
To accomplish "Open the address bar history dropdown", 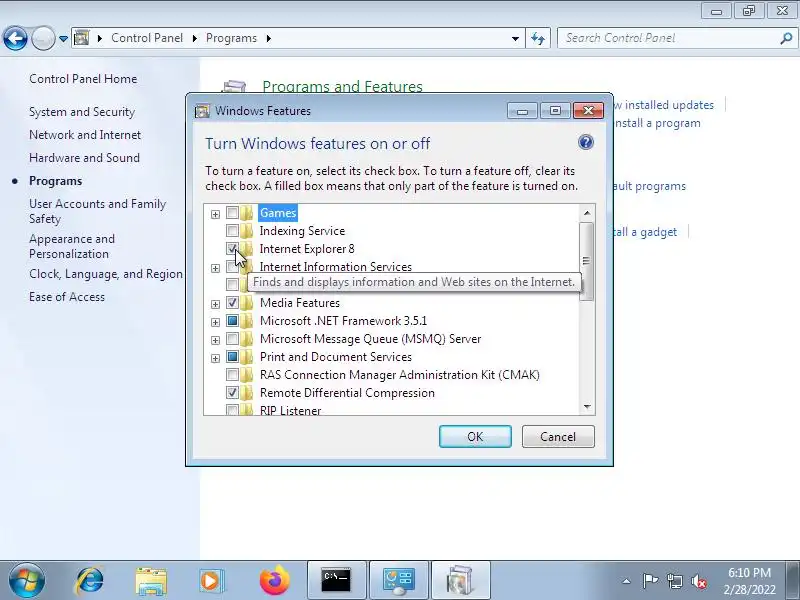I will pyautogui.click(x=515, y=38).
